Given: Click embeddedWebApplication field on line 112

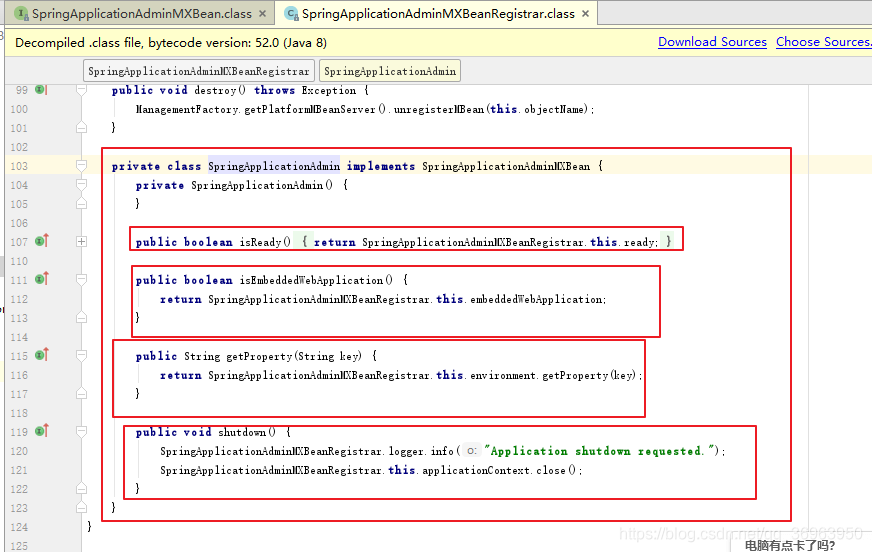Looking at the screenshot, I should (x=537, y=300).
